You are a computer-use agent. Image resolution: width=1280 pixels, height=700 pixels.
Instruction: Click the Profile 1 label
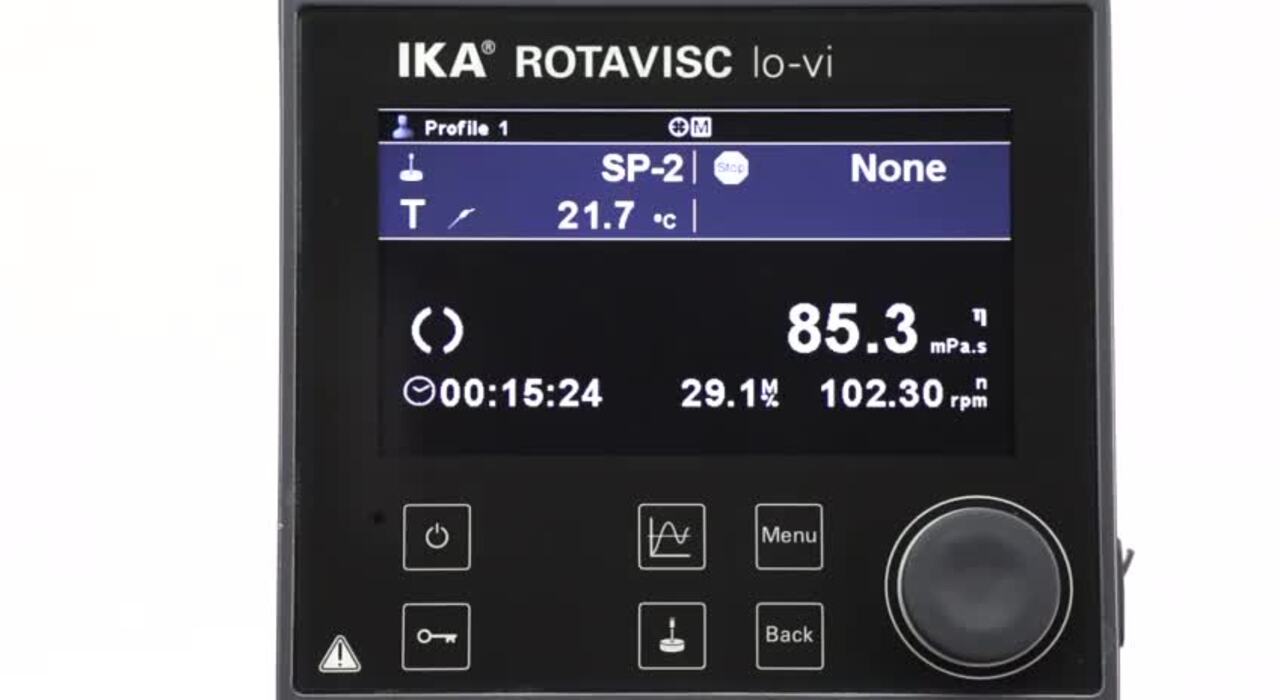[466, 128]
